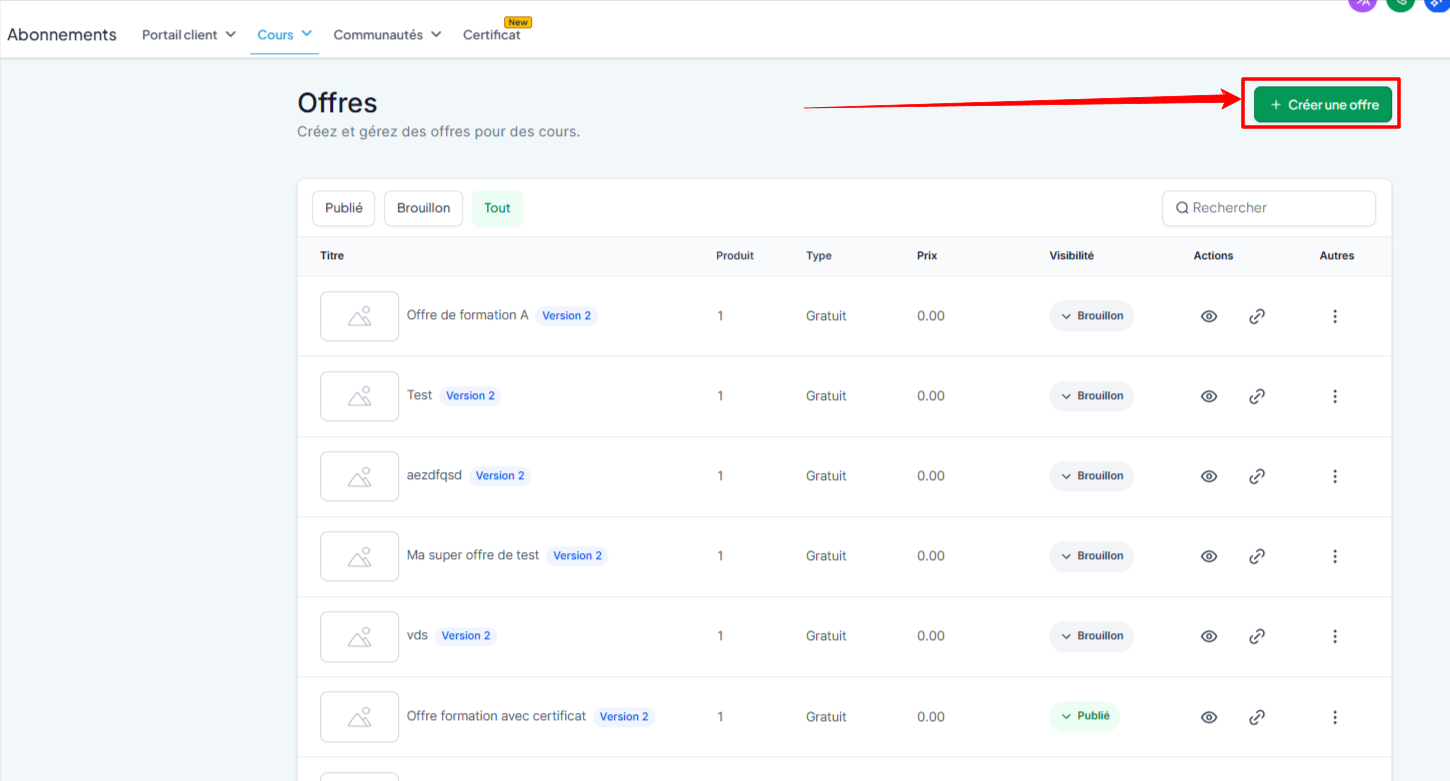Open the "vds" offer title
Image resolution: width=1450 pixels, height=781 pixels.
(x=417, y=635)
